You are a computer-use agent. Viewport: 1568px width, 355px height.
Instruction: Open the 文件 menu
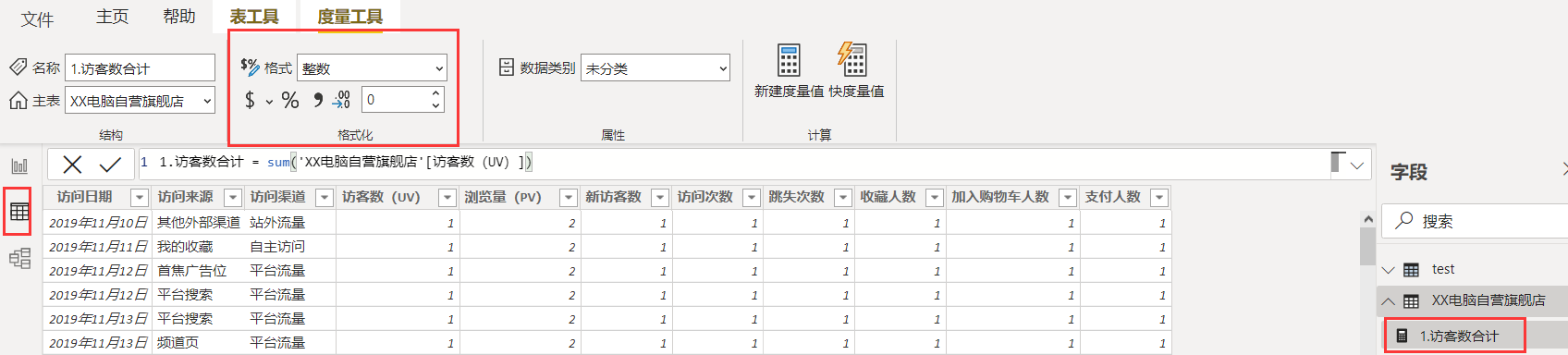coord(37,18)
